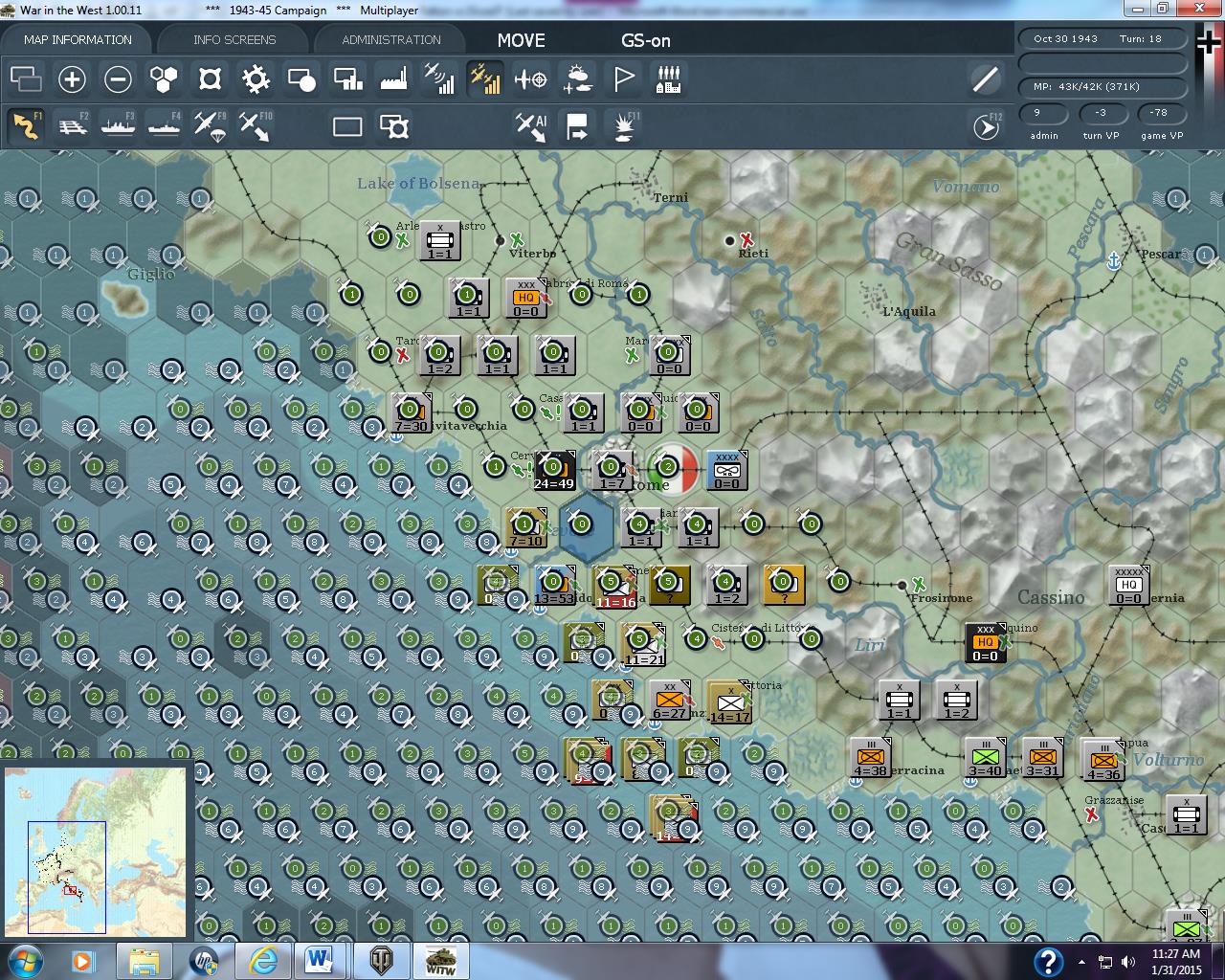
Task: Switch to the INFO SCREENS tab
Action: coord(234,39)
